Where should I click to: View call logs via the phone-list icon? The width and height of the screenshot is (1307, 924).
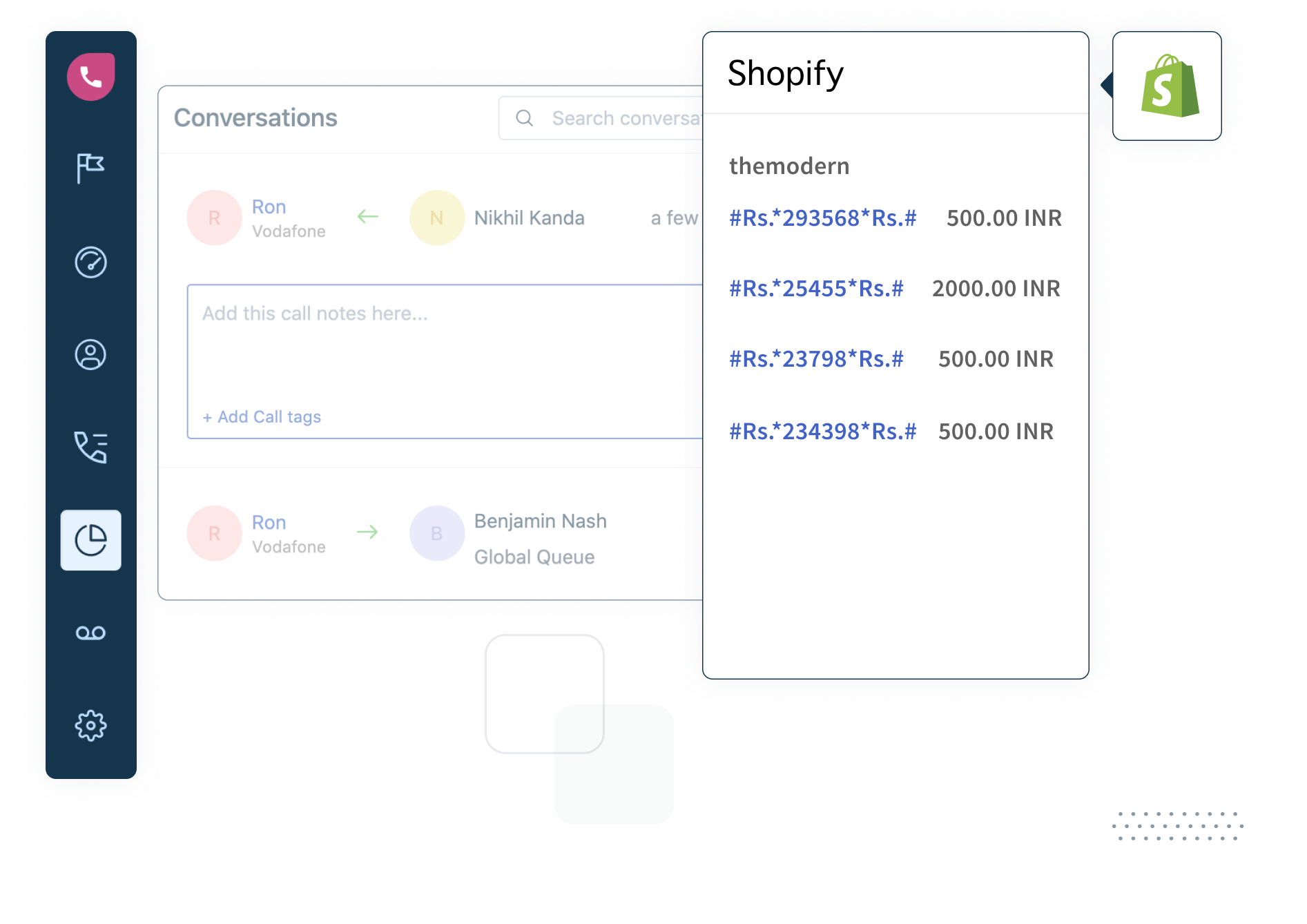point(90,448)
